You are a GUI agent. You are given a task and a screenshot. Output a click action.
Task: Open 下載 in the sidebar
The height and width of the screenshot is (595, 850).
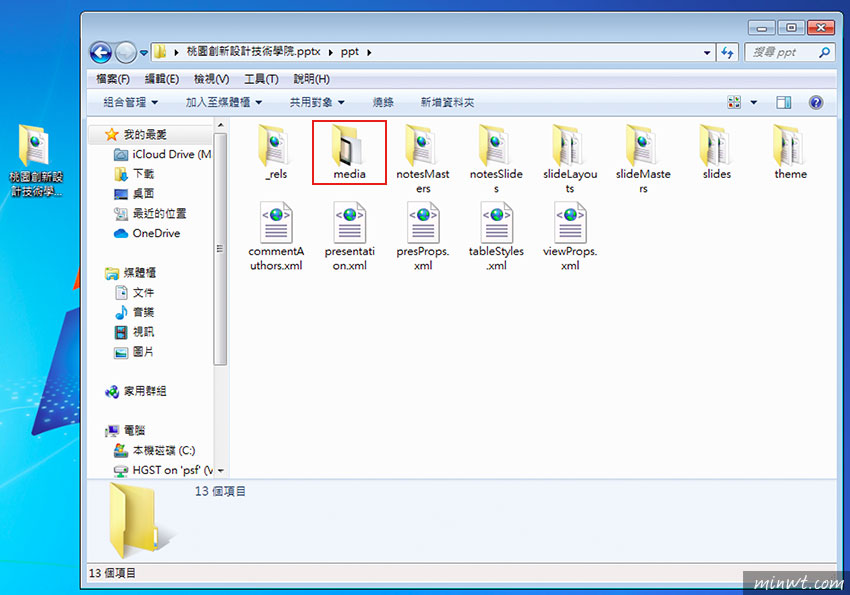click(134, 174)
